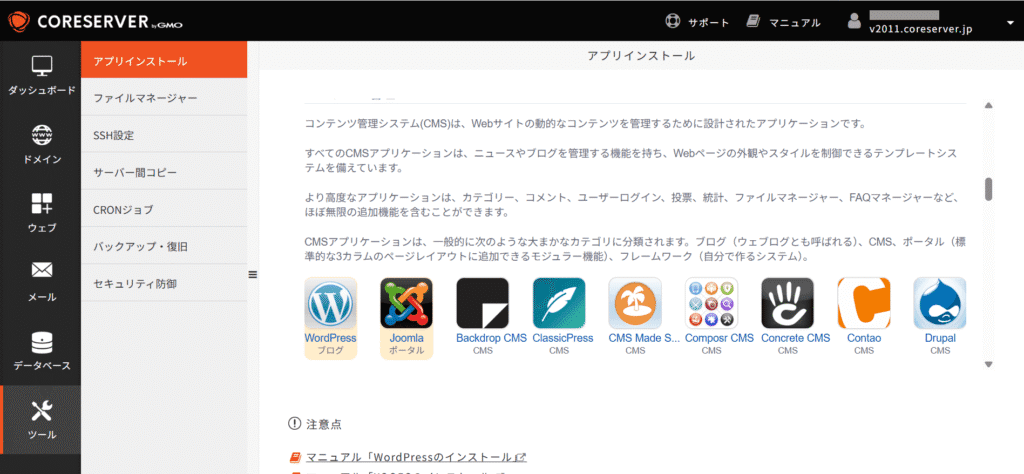Click the サポート link in header
This screenshot has height=474, width=1024.
point(708,23)
